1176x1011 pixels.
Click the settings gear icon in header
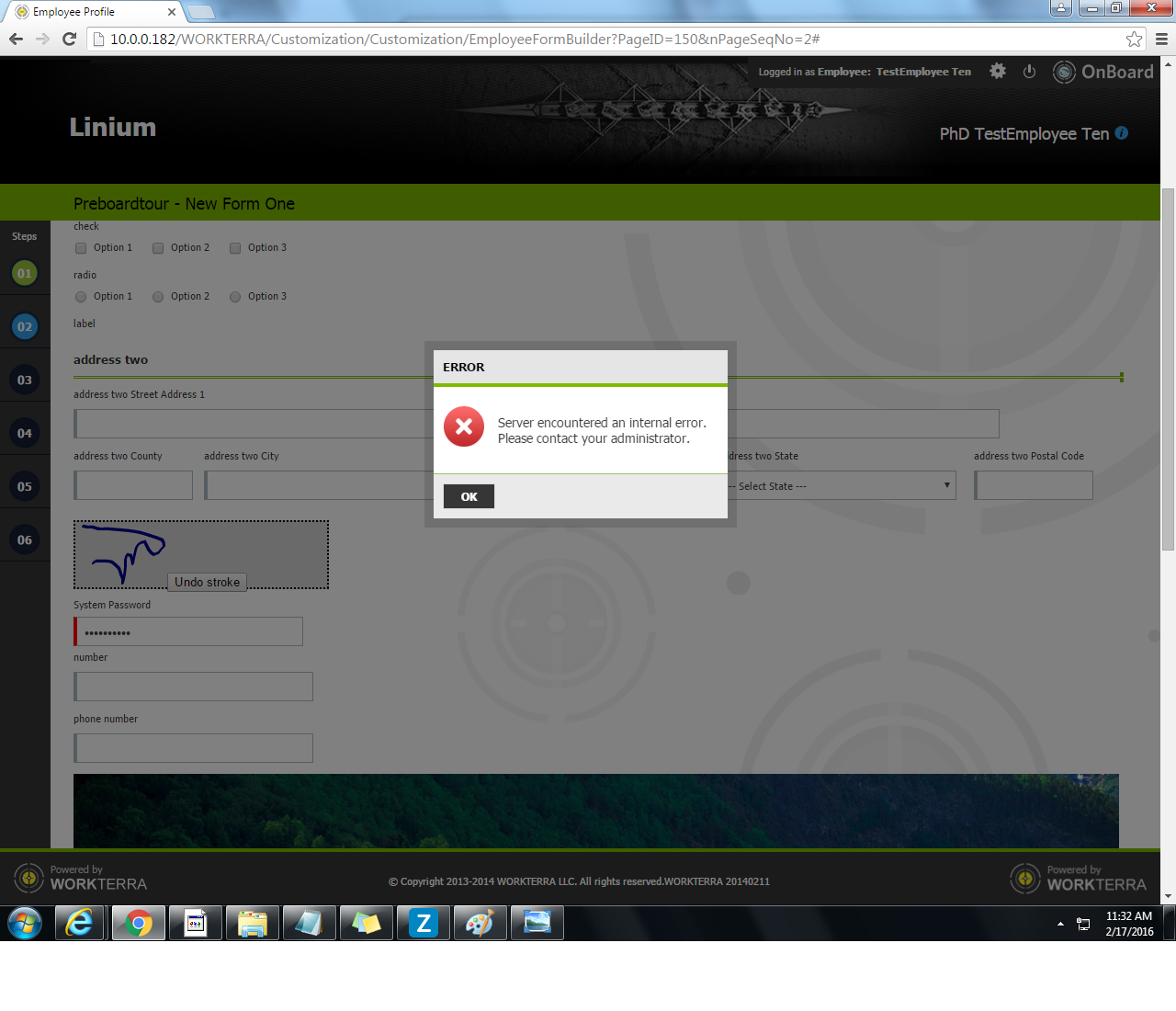point(997,72)
